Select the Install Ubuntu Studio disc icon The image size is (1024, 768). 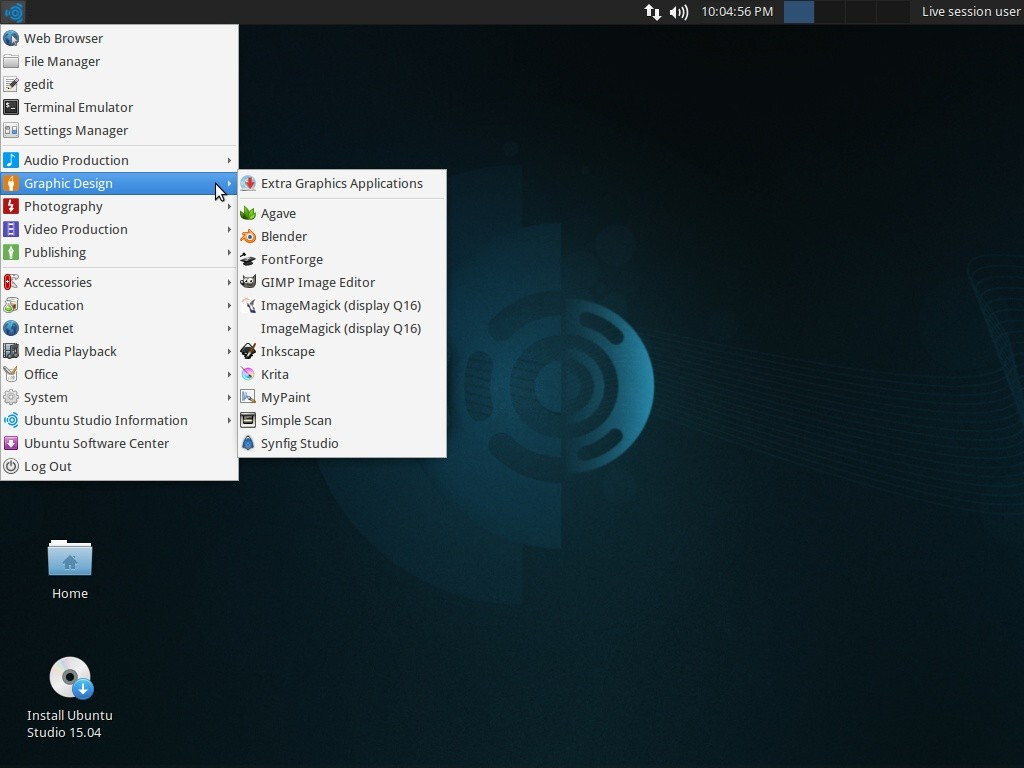click(71, 678)
